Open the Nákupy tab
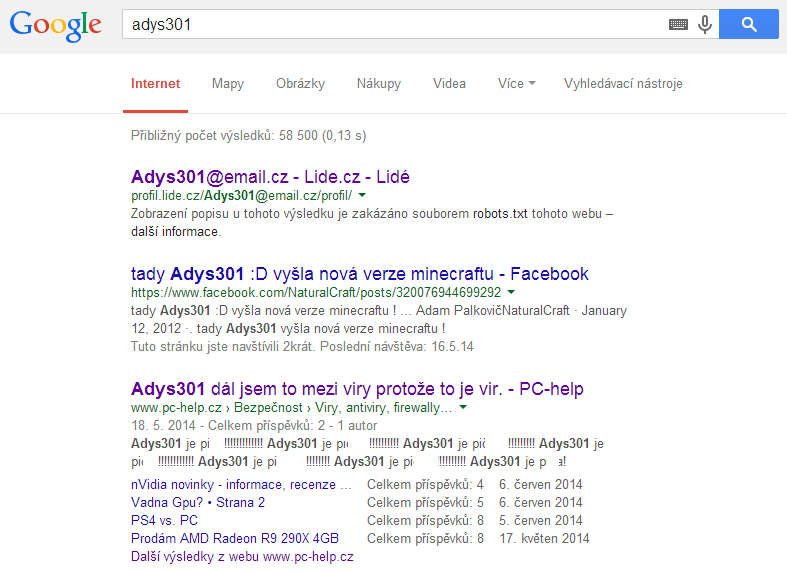Image resolution: width=787 pixels, height=572 pixels. pos(379,84)
